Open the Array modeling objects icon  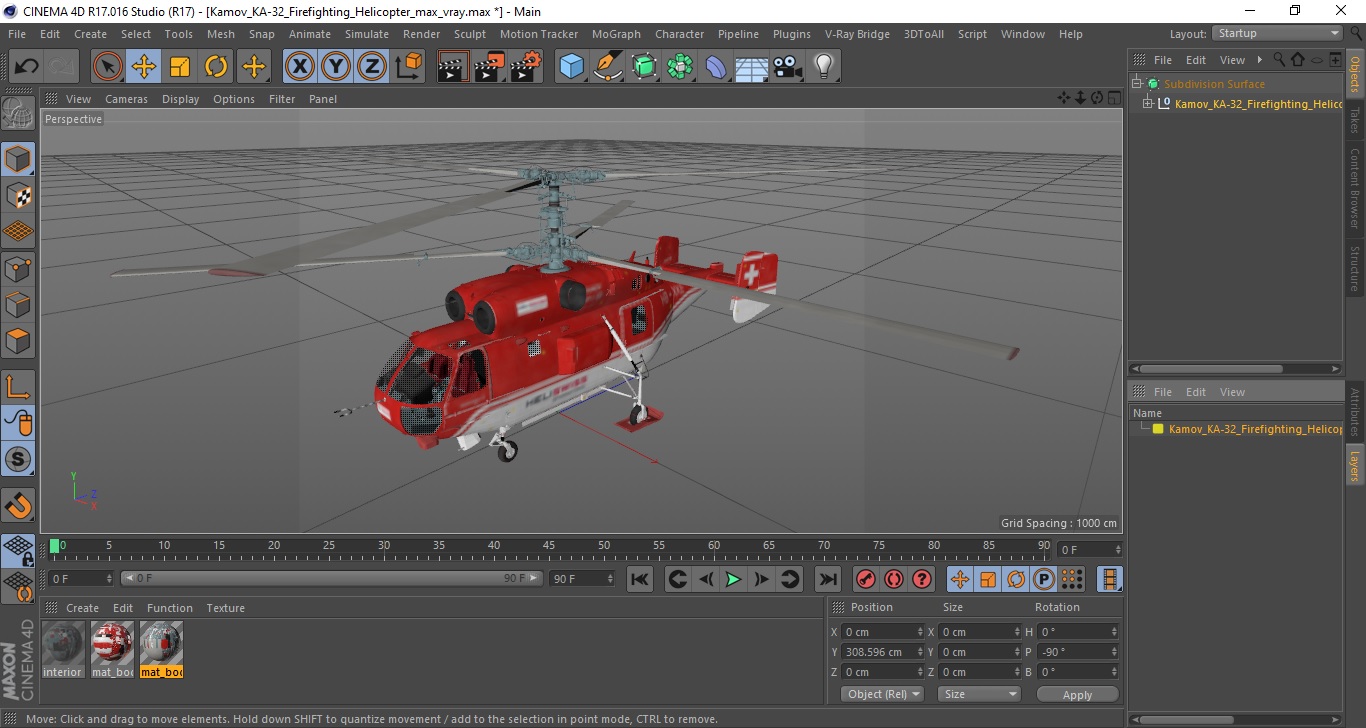coord(680,67)
